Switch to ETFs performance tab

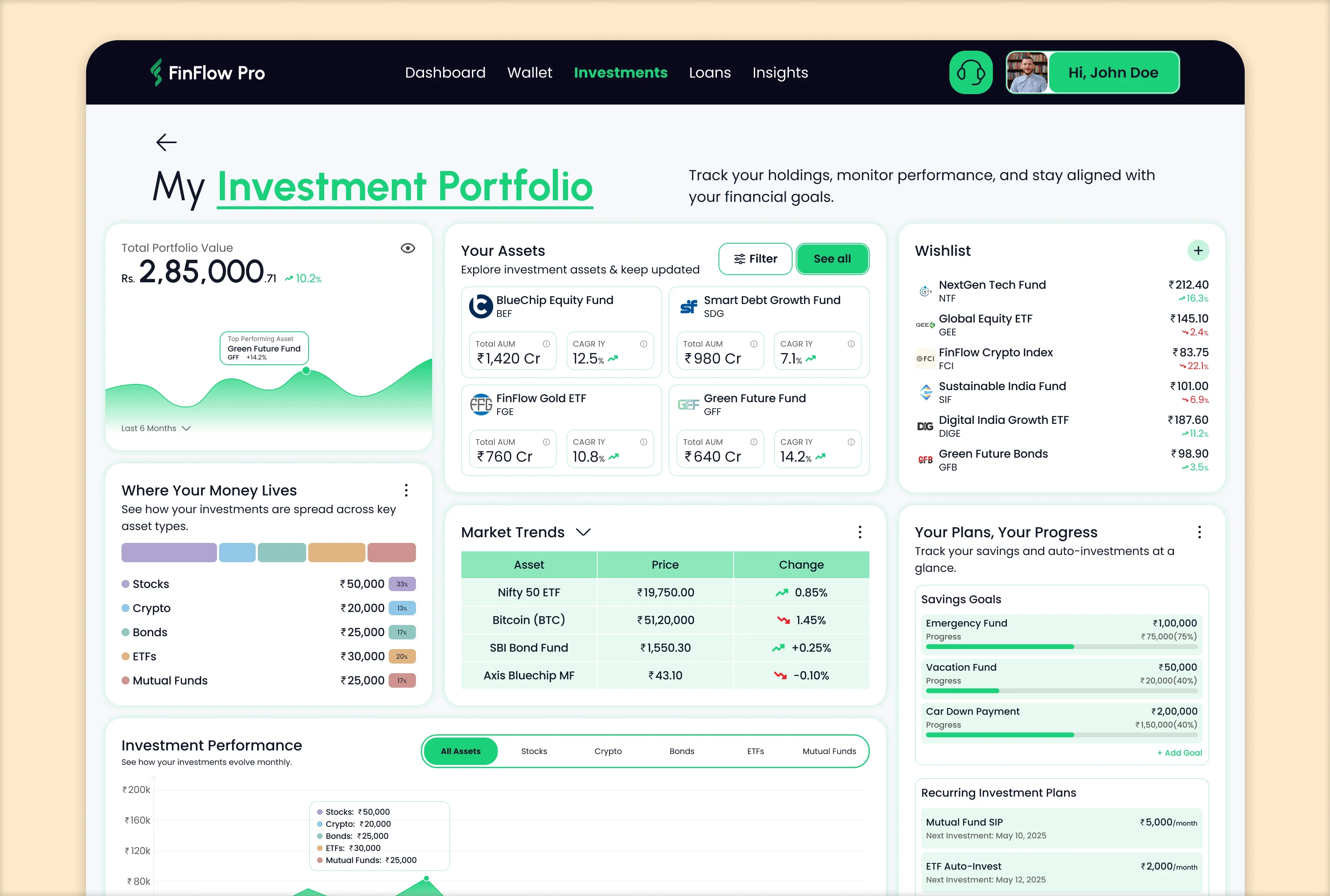(x=755, y=752)
